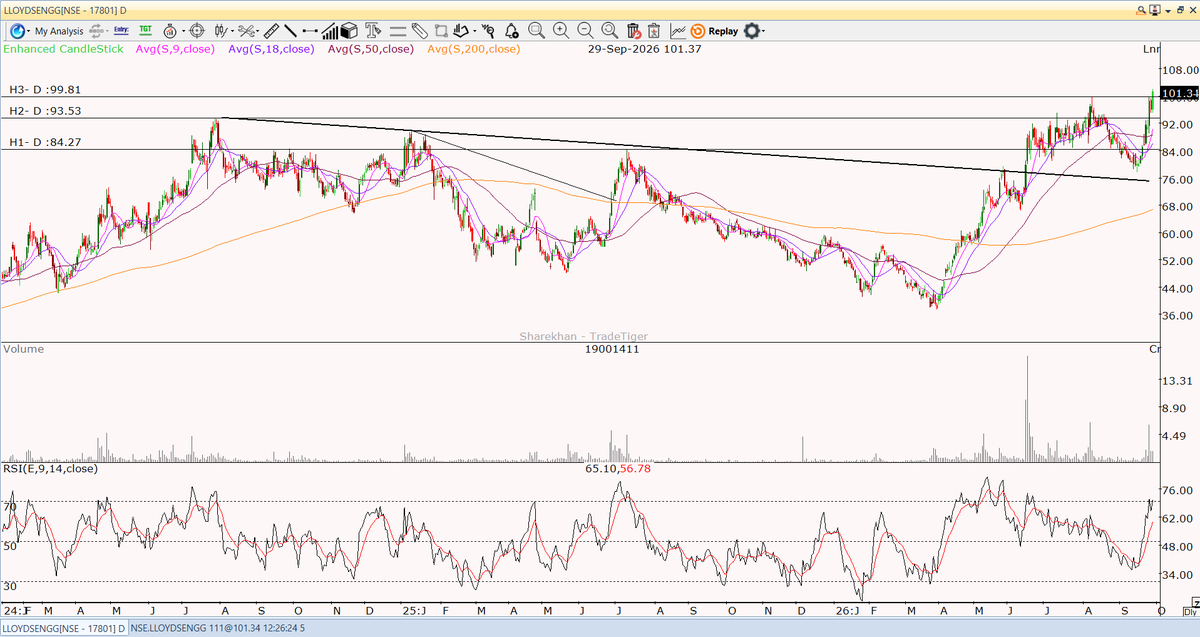Select the text annotation tool
1200x637 pixels.
point(373,31)
